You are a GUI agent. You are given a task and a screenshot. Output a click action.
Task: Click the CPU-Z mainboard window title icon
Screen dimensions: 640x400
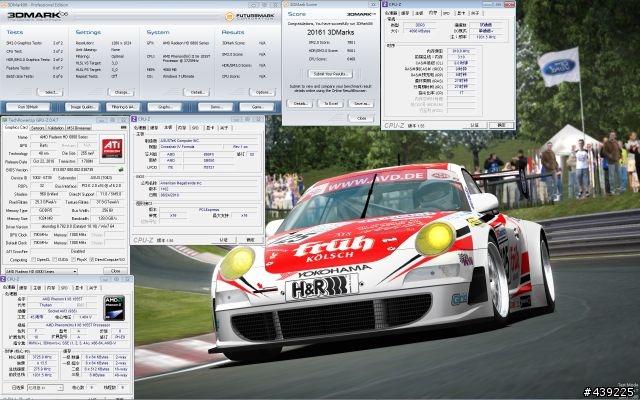134,119
